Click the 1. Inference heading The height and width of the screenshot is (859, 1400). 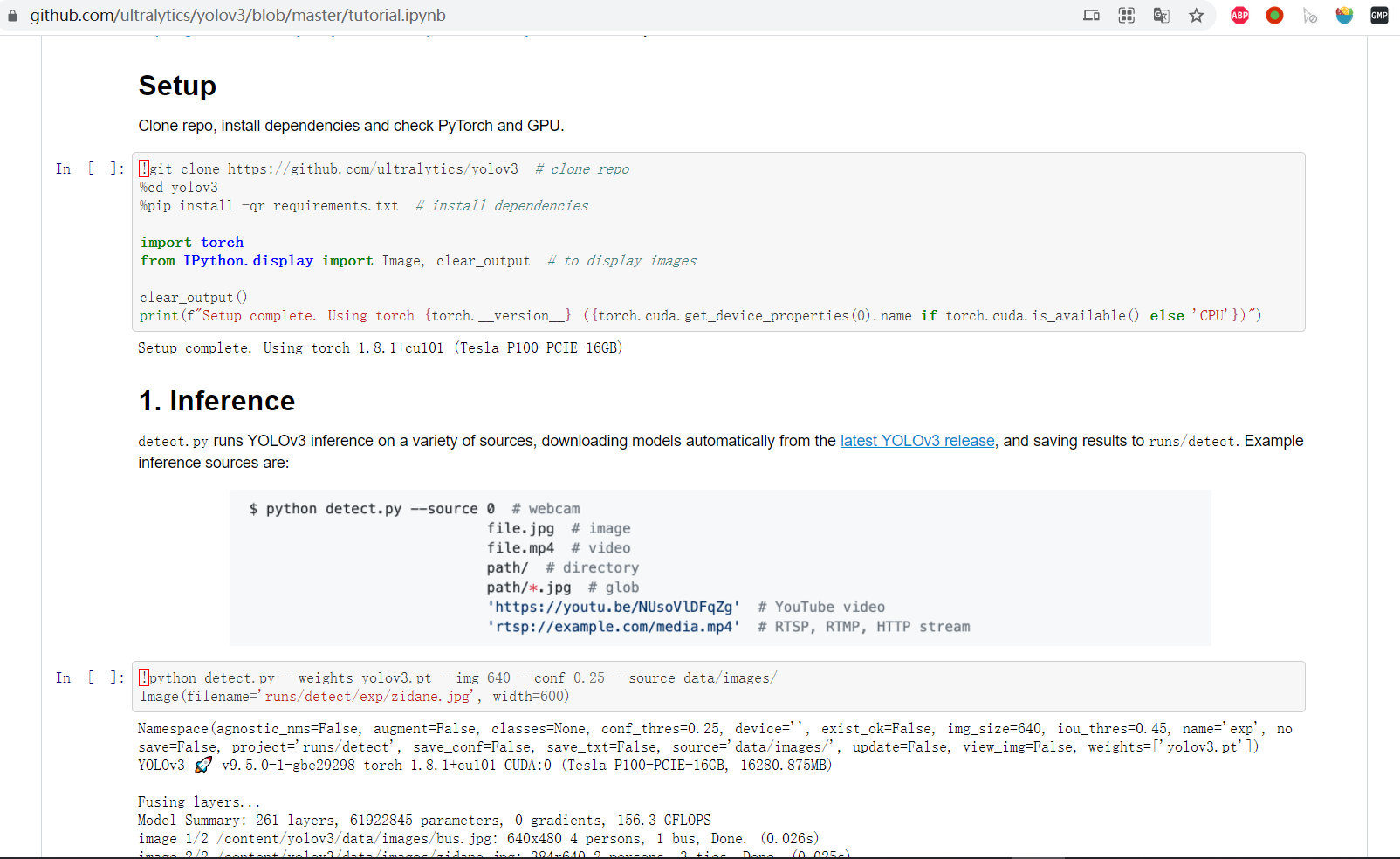tap(216, 401)
